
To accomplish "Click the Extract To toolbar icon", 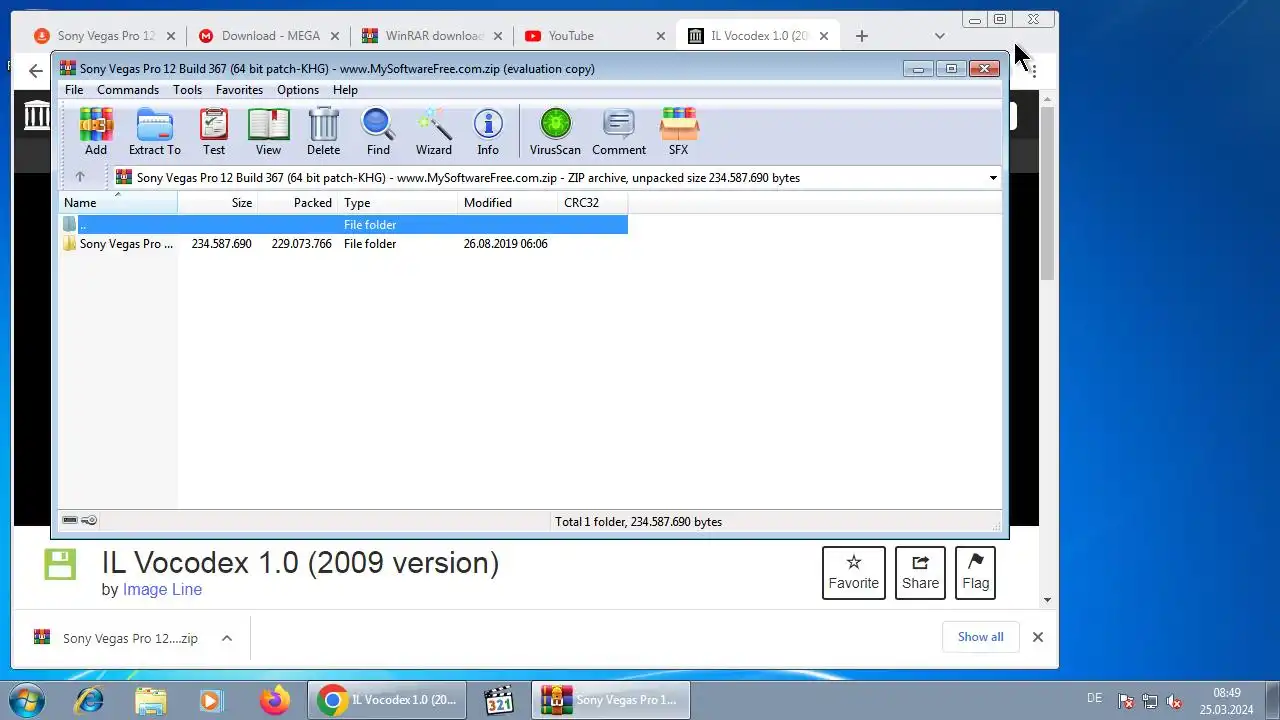I will pos(155,131).
